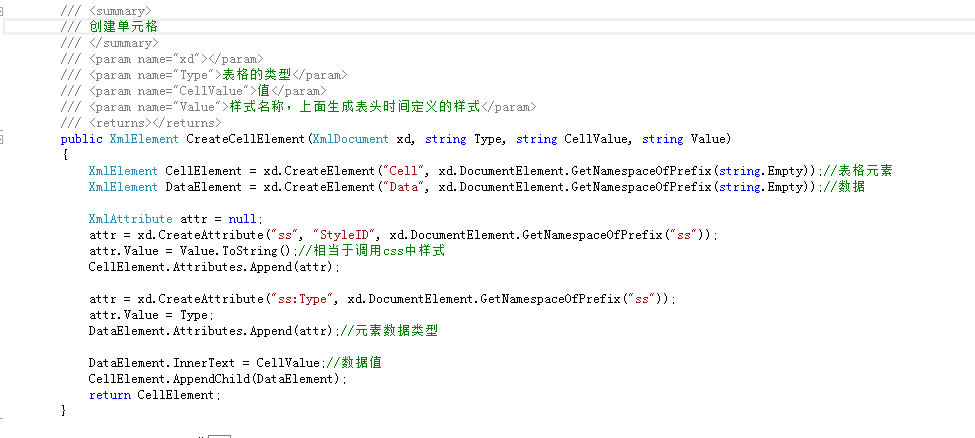Click the XmlAttribute type name
This screenshot has width=975, height=438.
coord(131,219)
